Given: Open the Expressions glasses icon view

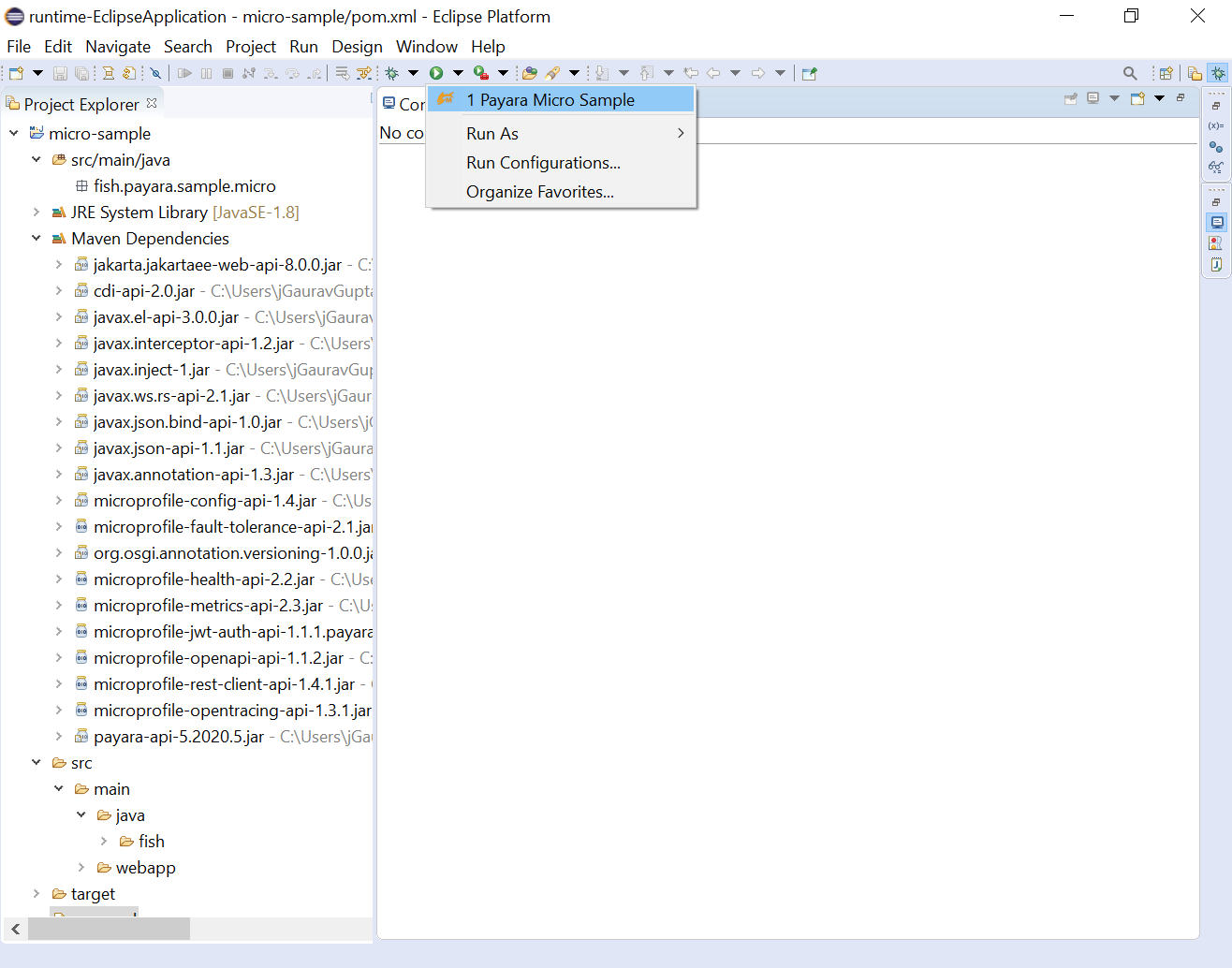Looking at the screenshot, I should click(x=1216, y=167).
